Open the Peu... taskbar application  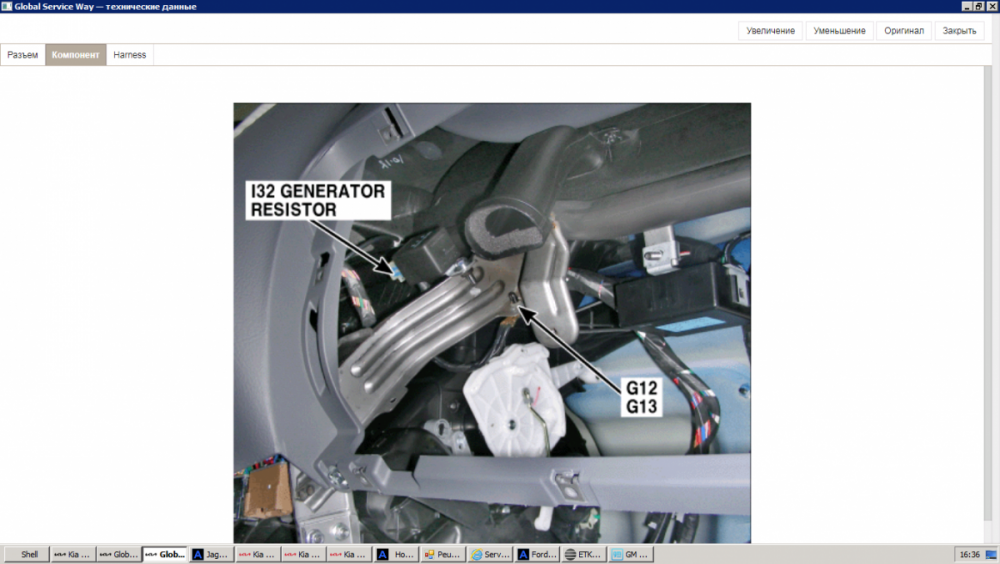442,554
